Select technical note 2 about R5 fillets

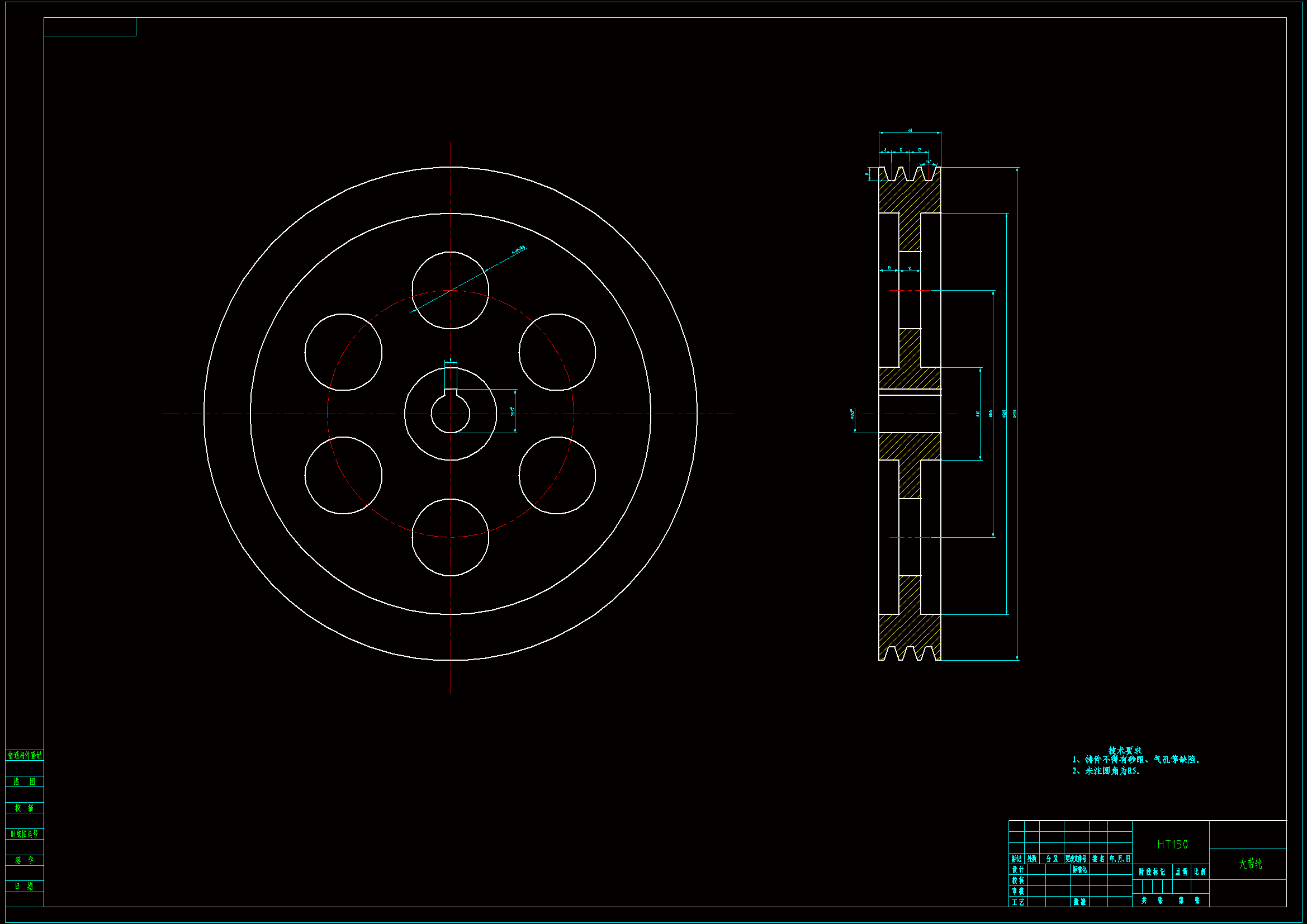click(1106, 771)
